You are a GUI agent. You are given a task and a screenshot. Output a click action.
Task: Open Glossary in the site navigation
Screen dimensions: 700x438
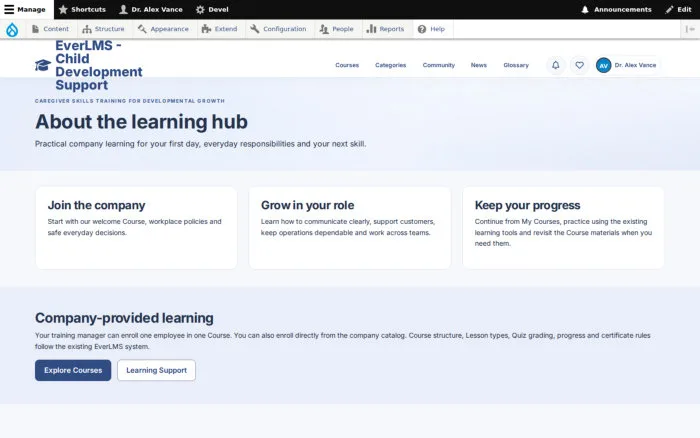(x=516, y=65)
